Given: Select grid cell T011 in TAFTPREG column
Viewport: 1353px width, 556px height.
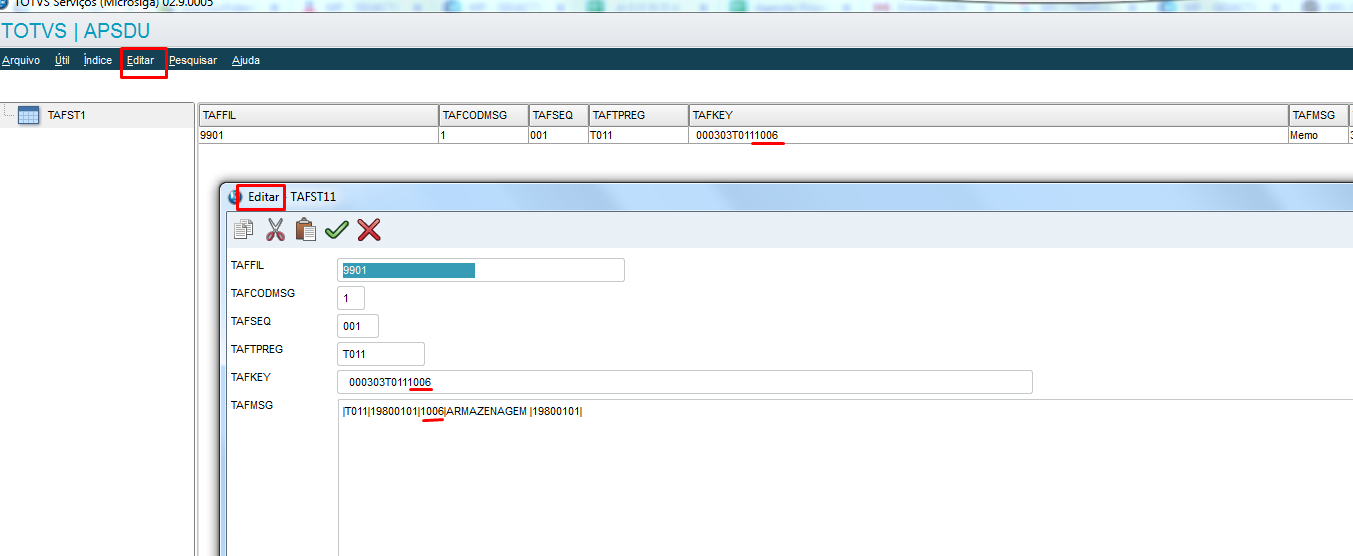Looking at the screenshot, I should pos(639,135).
